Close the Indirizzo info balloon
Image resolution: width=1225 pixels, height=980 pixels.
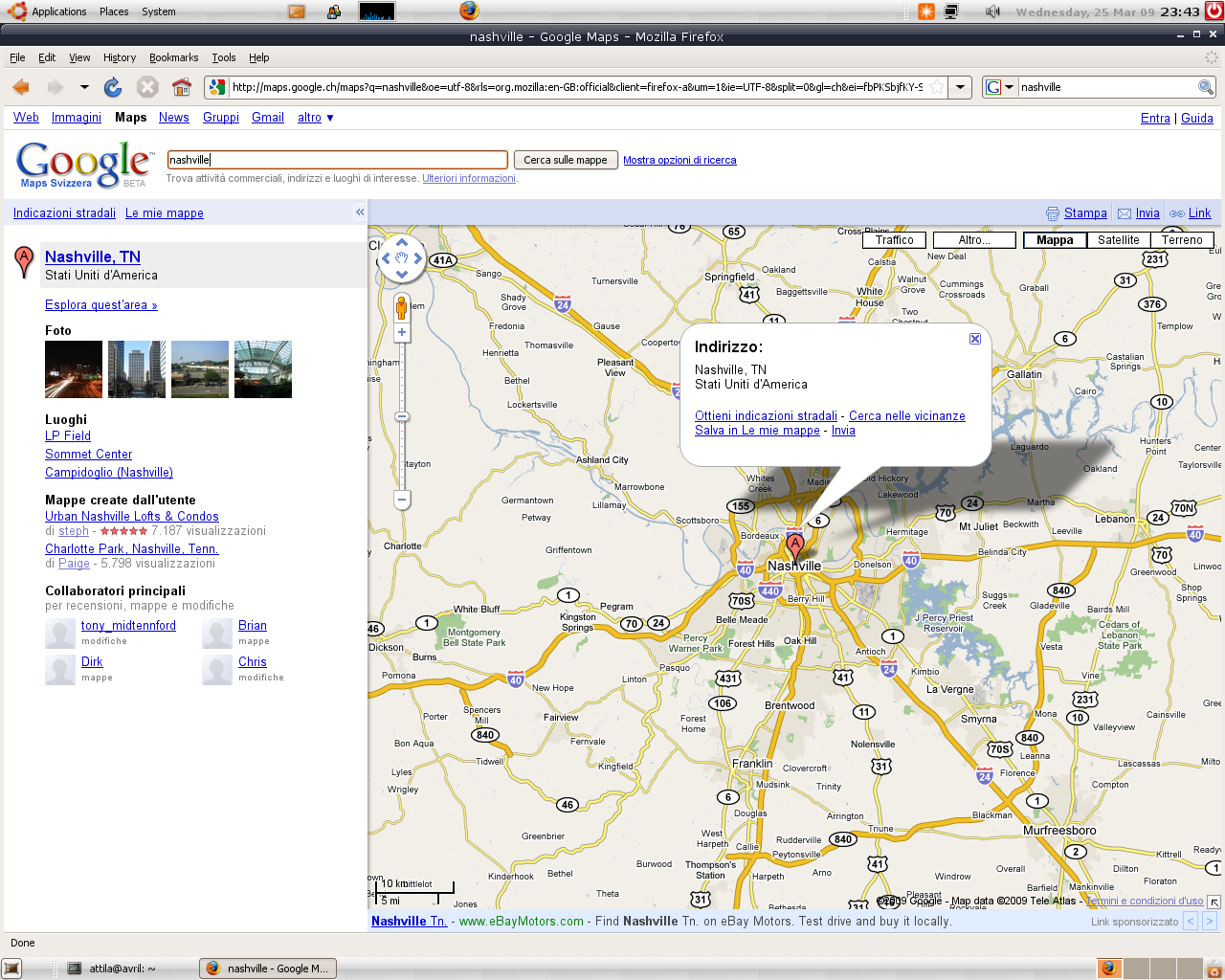(x=974, y=339)
